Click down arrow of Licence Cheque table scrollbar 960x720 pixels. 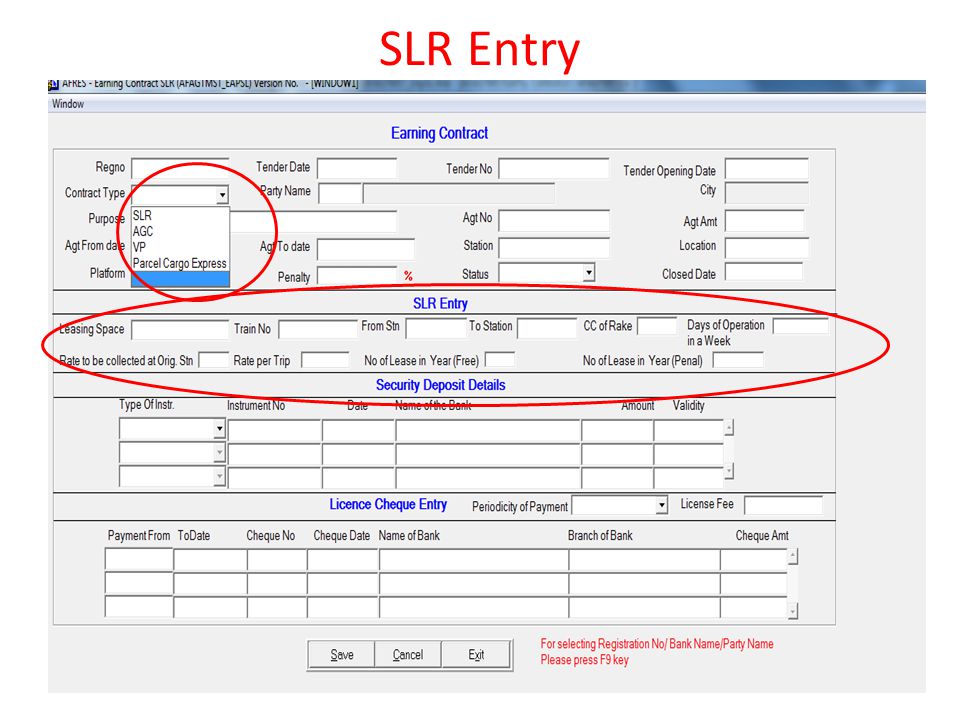[x=793, y=611]
